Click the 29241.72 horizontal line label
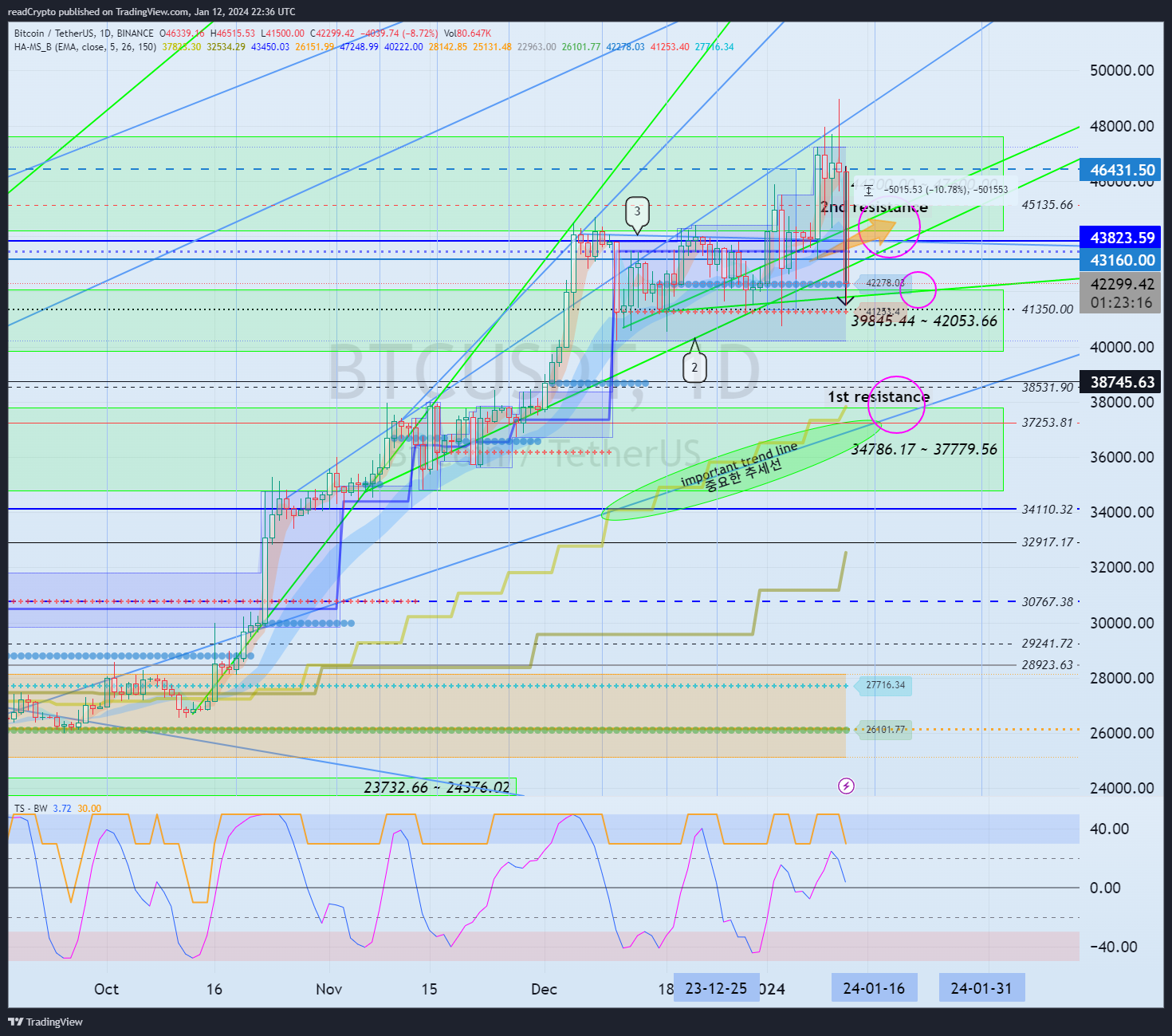1172x1036 pixels. point(1048,644)
